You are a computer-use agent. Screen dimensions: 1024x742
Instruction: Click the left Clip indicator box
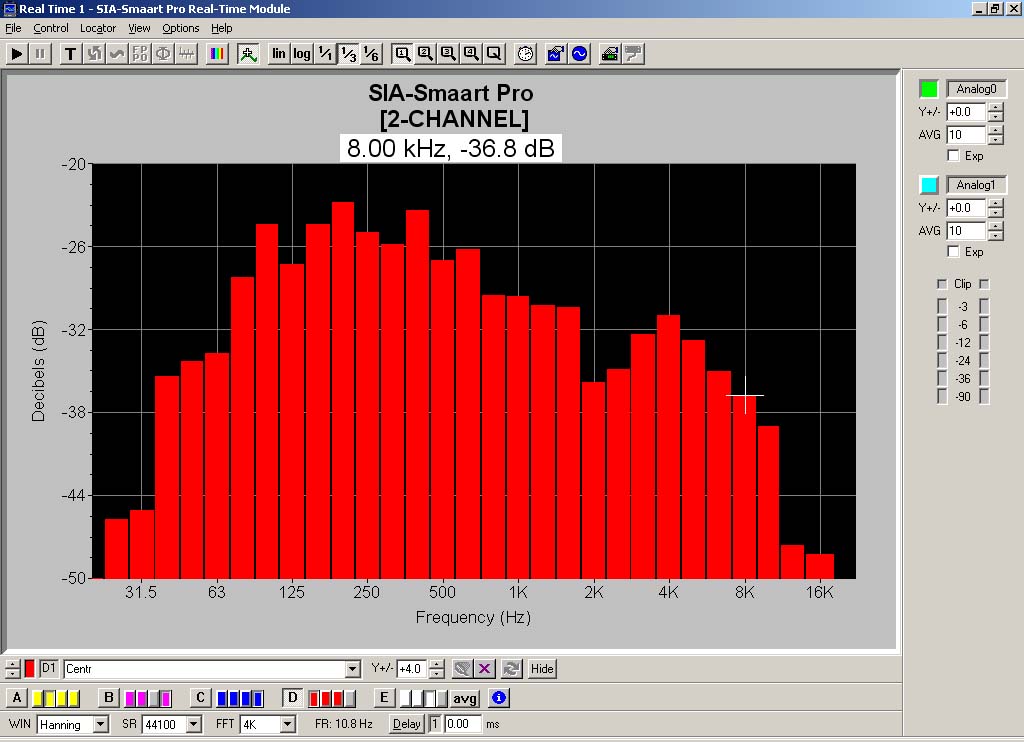tap(942, 284)
